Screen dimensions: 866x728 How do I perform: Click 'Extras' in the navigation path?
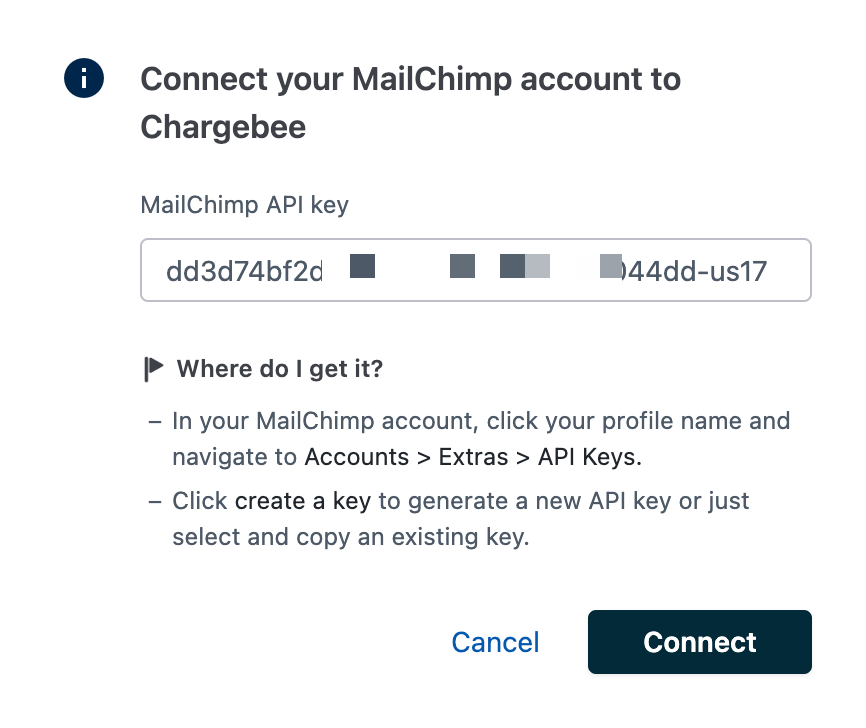(x=474, y=457)
